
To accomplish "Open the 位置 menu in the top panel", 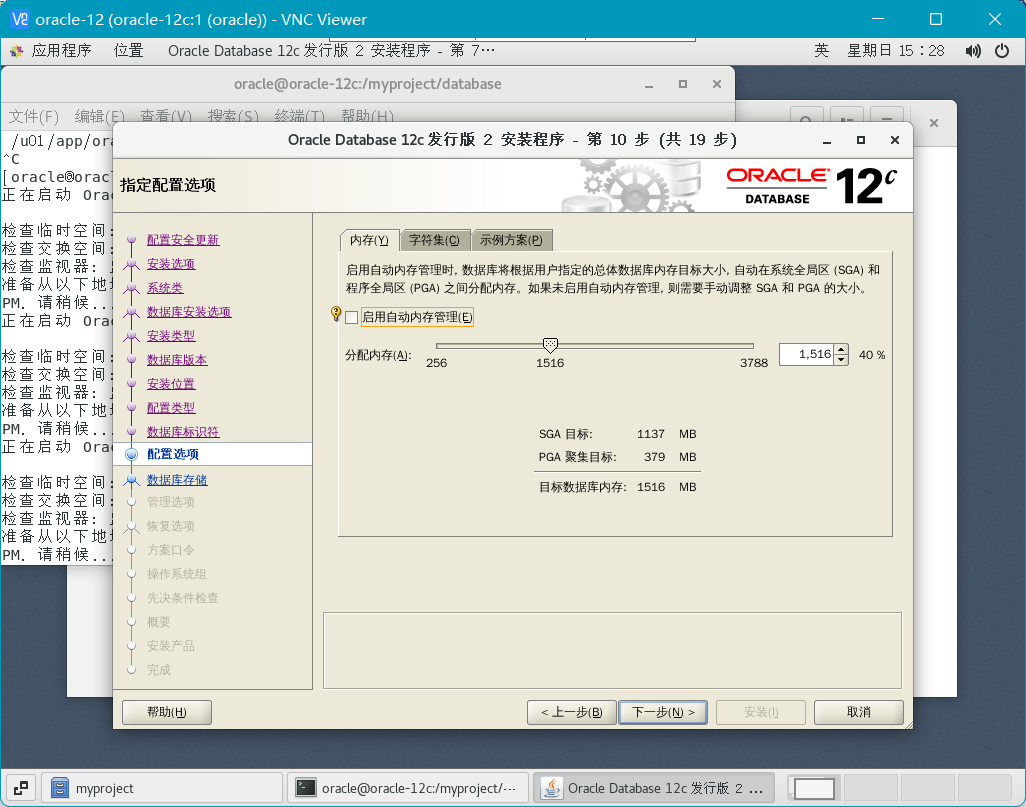I will coord(128,51).
